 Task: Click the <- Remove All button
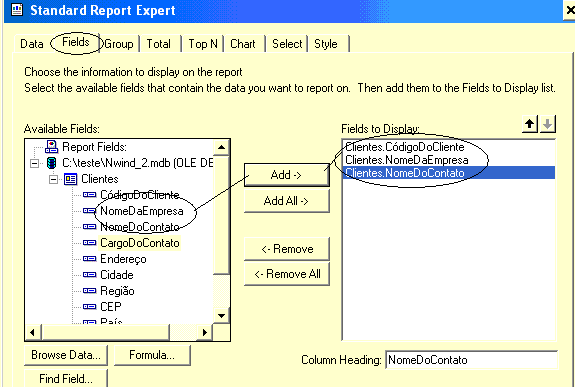pyautogui.click(x=287, y=274)
